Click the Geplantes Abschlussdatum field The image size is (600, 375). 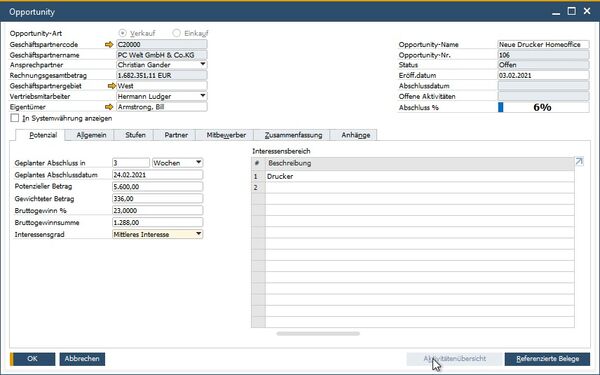157,174
